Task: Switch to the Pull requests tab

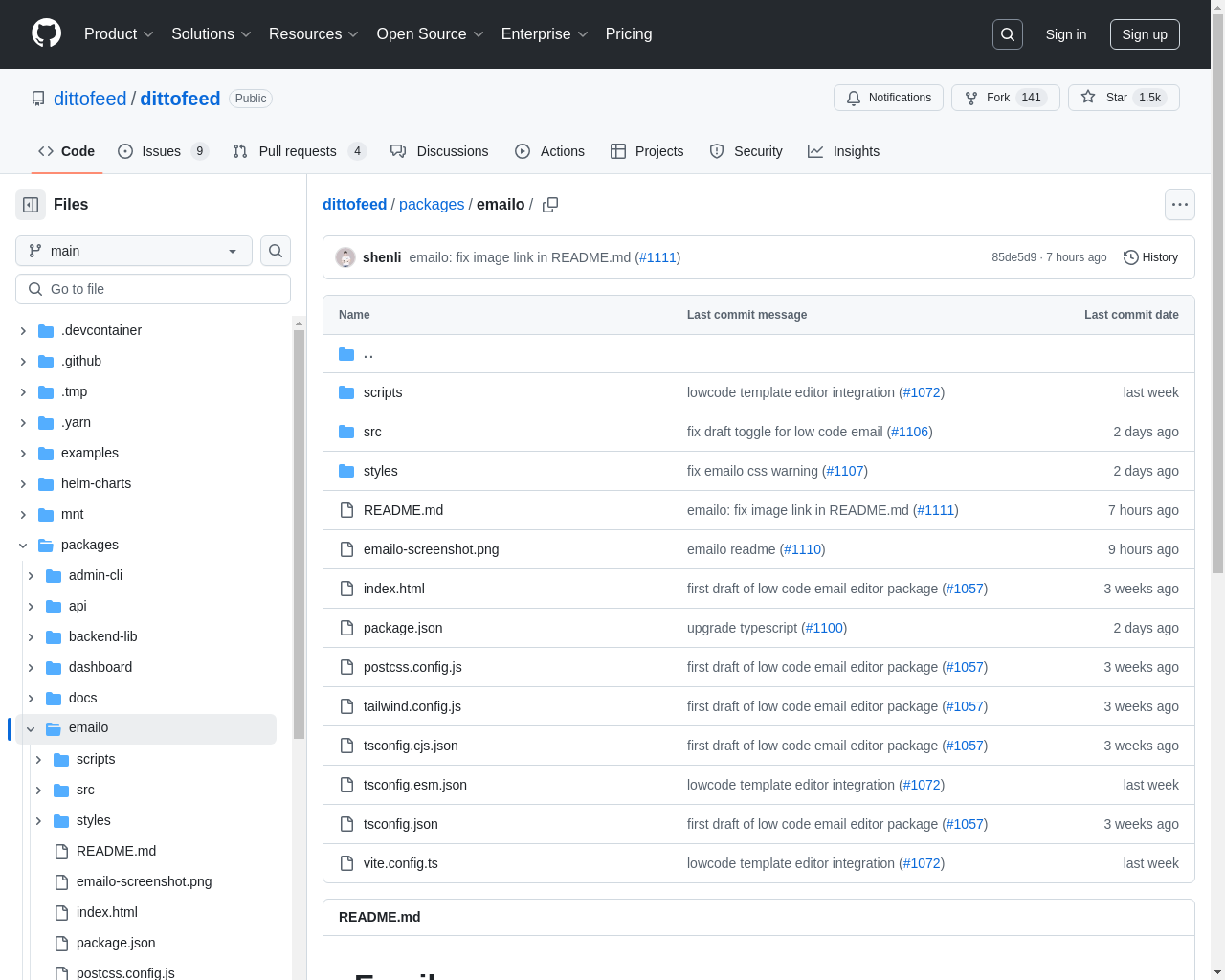Action: click(x=300, y=151)
